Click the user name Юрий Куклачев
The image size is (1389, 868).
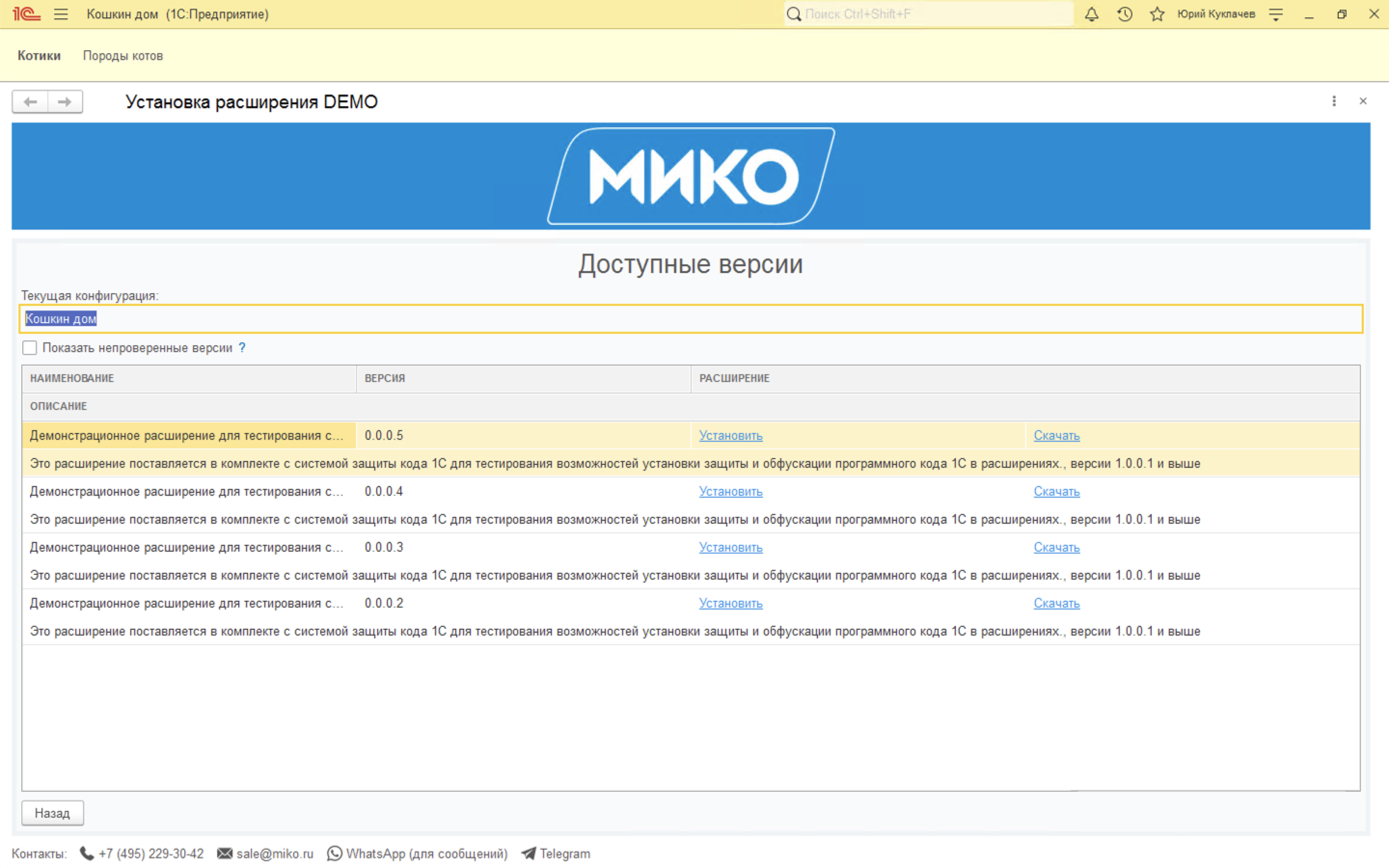point(1216,14)
